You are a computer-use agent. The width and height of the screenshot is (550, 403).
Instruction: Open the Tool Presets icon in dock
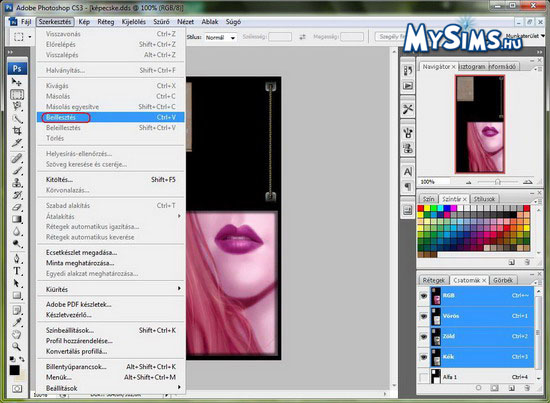pos(408,109)
